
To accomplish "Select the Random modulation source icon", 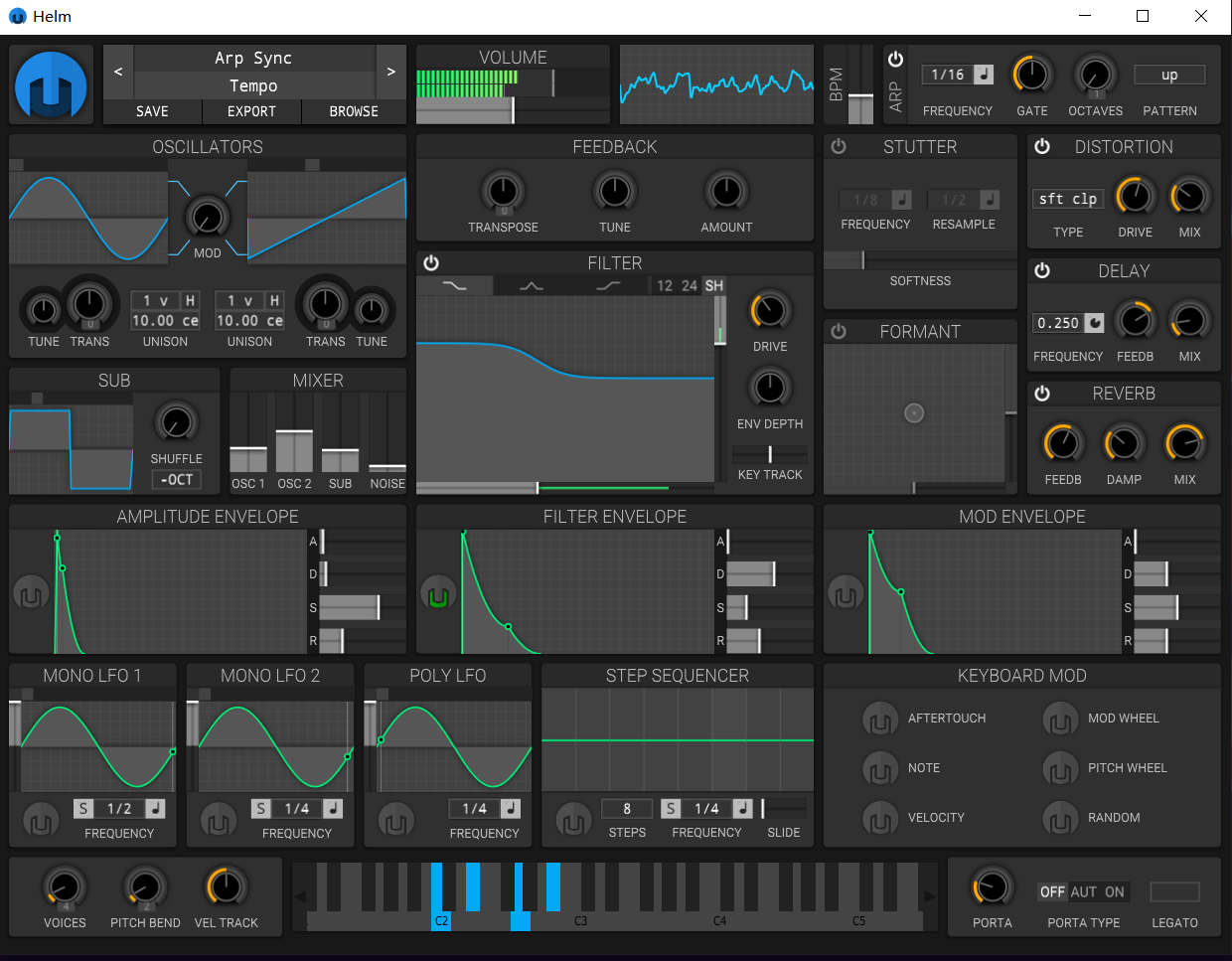I will (1060, 818).
